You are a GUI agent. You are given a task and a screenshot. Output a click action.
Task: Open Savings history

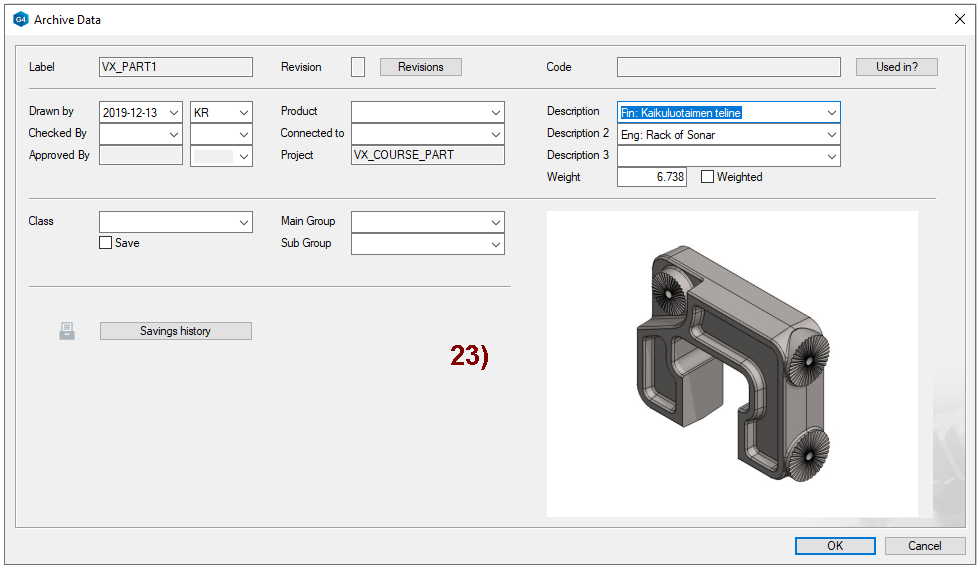175,331
